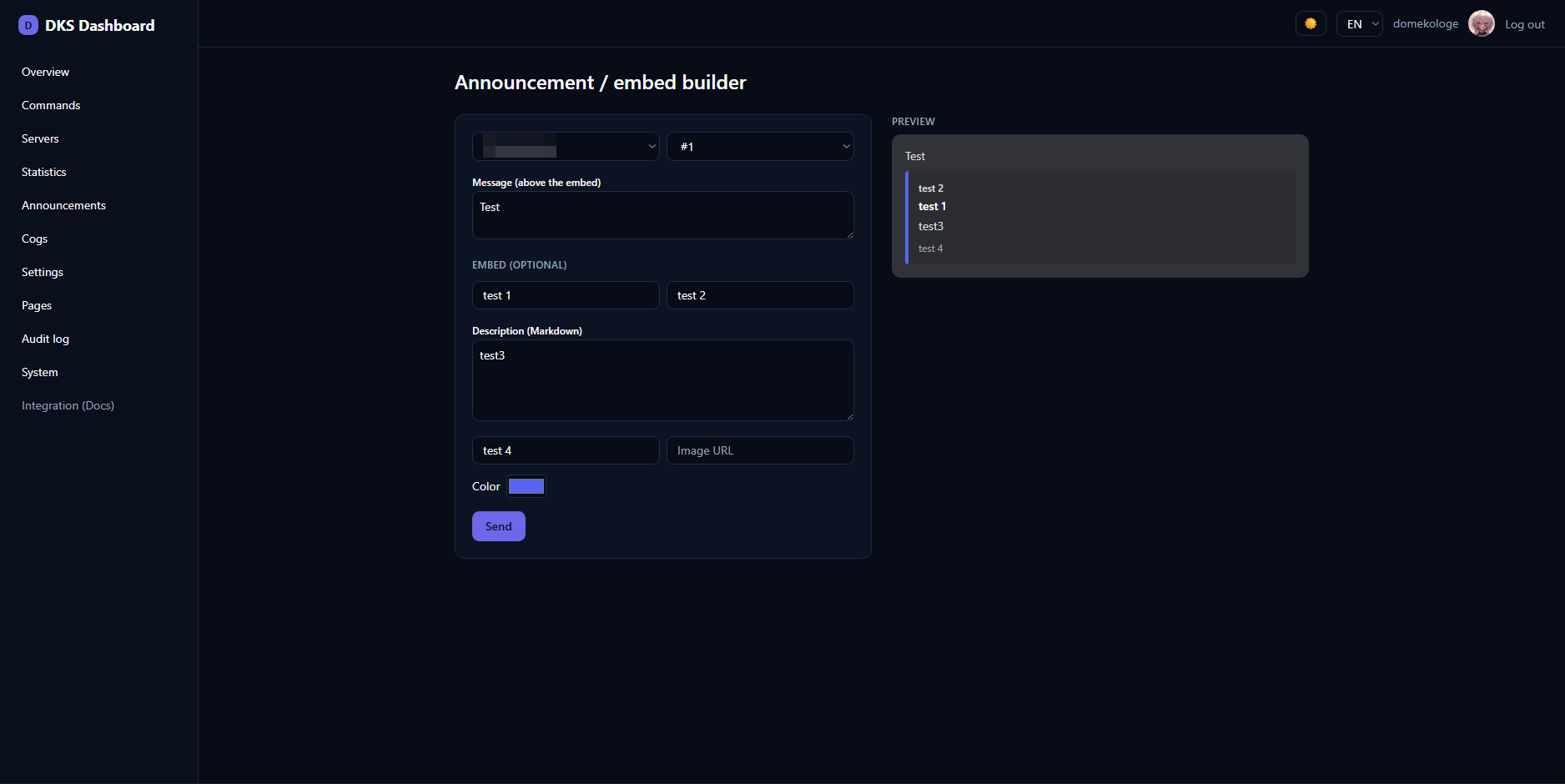Click the DKS Dashboard title text
Image resolution: width=1565 pixels, height=784 pixels.
pos(100,25)
